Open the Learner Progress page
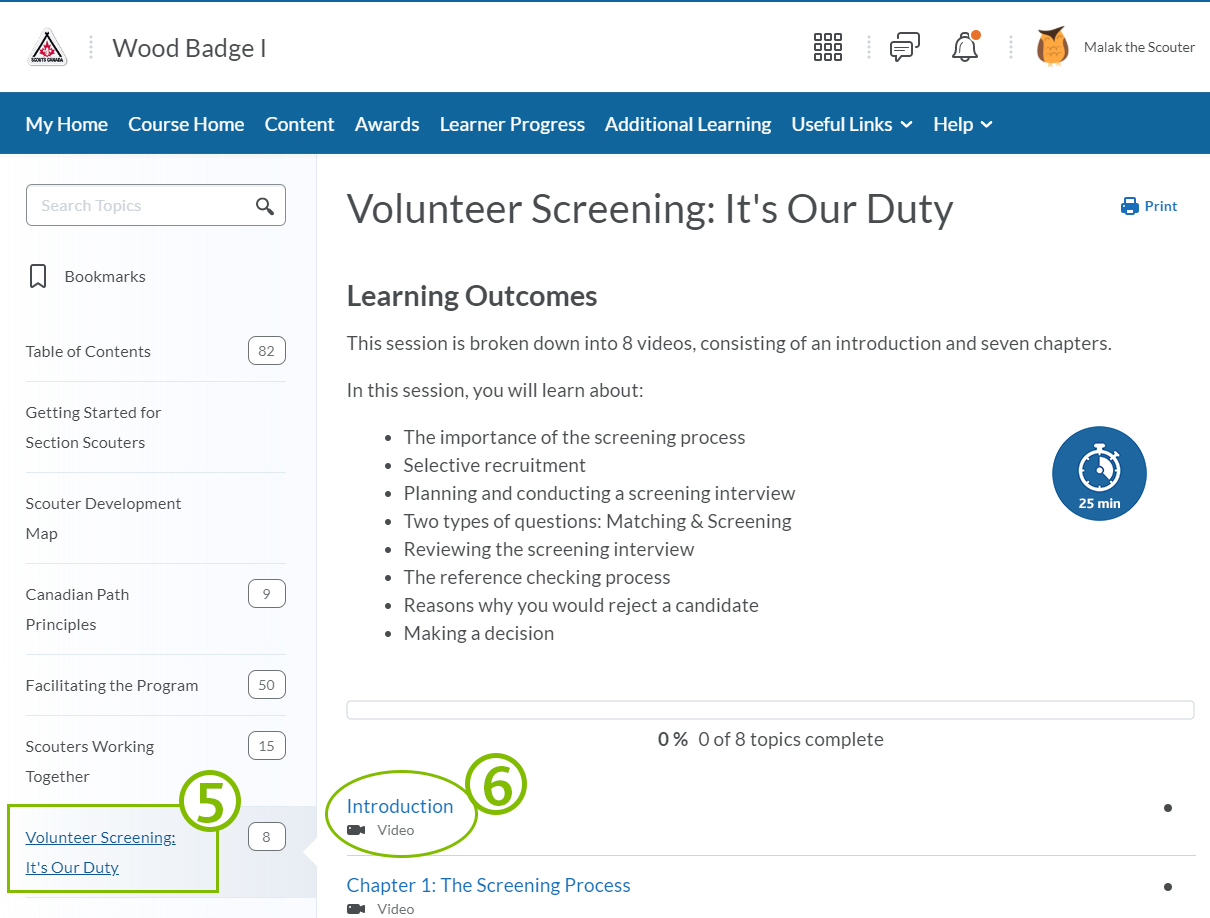1210x918 pixels. pyautogui.click(x=512, y=123)
